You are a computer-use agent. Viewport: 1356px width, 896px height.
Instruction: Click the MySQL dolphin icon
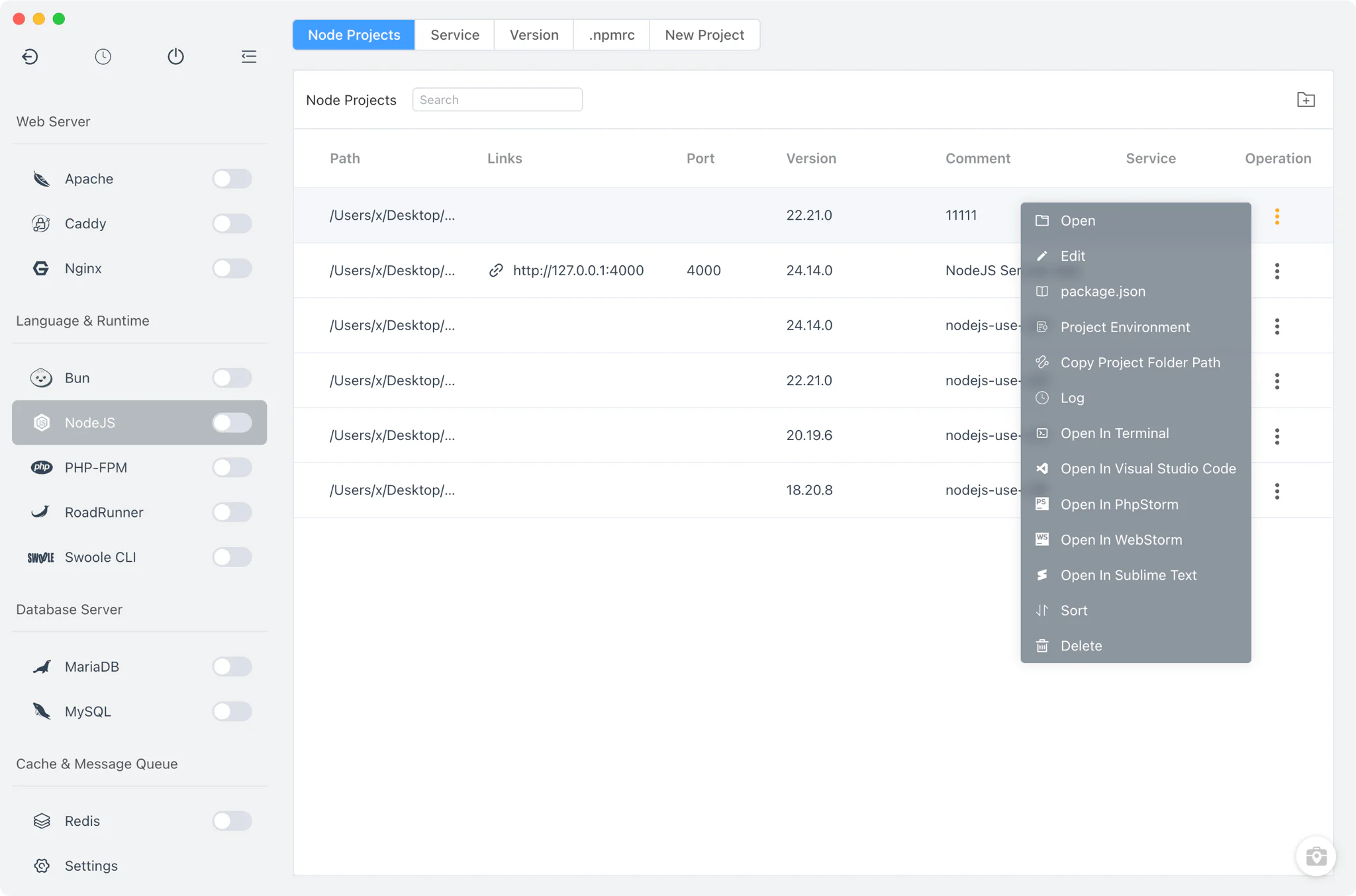coord(42,711)
